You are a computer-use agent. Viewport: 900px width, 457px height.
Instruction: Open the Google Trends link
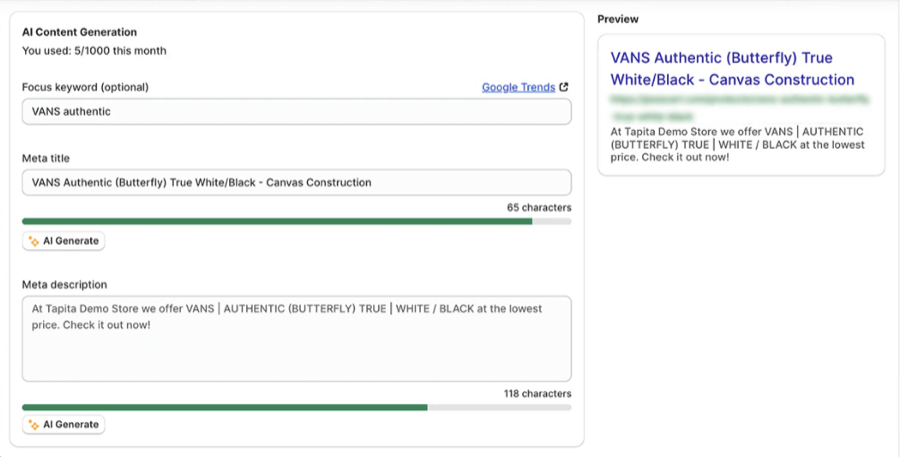click(x=518, y=87)
